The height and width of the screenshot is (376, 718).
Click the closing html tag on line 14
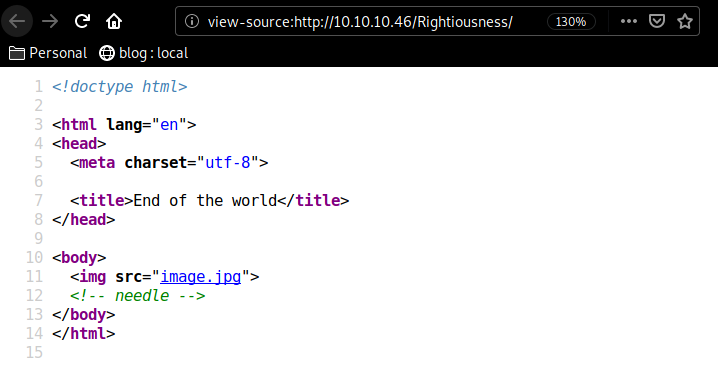click(84, 333)
